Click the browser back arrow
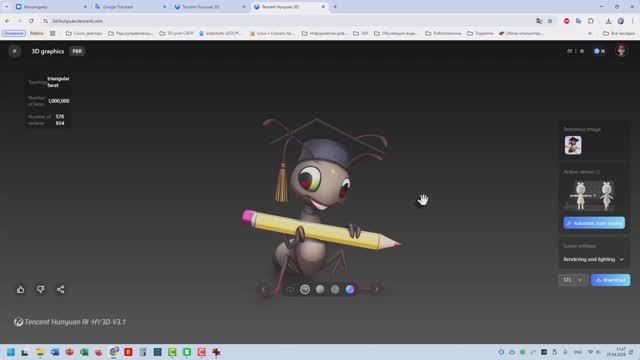 point(7,21)
